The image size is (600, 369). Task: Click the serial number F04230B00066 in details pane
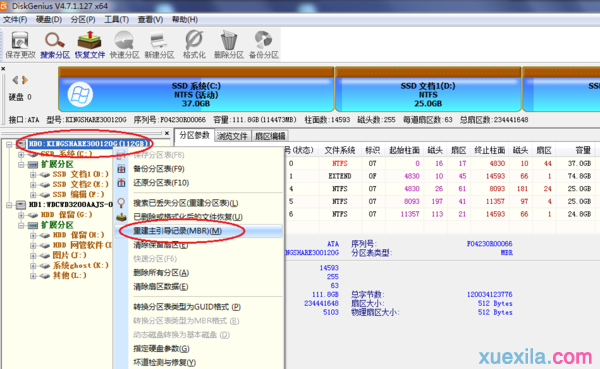click(489, 243)
